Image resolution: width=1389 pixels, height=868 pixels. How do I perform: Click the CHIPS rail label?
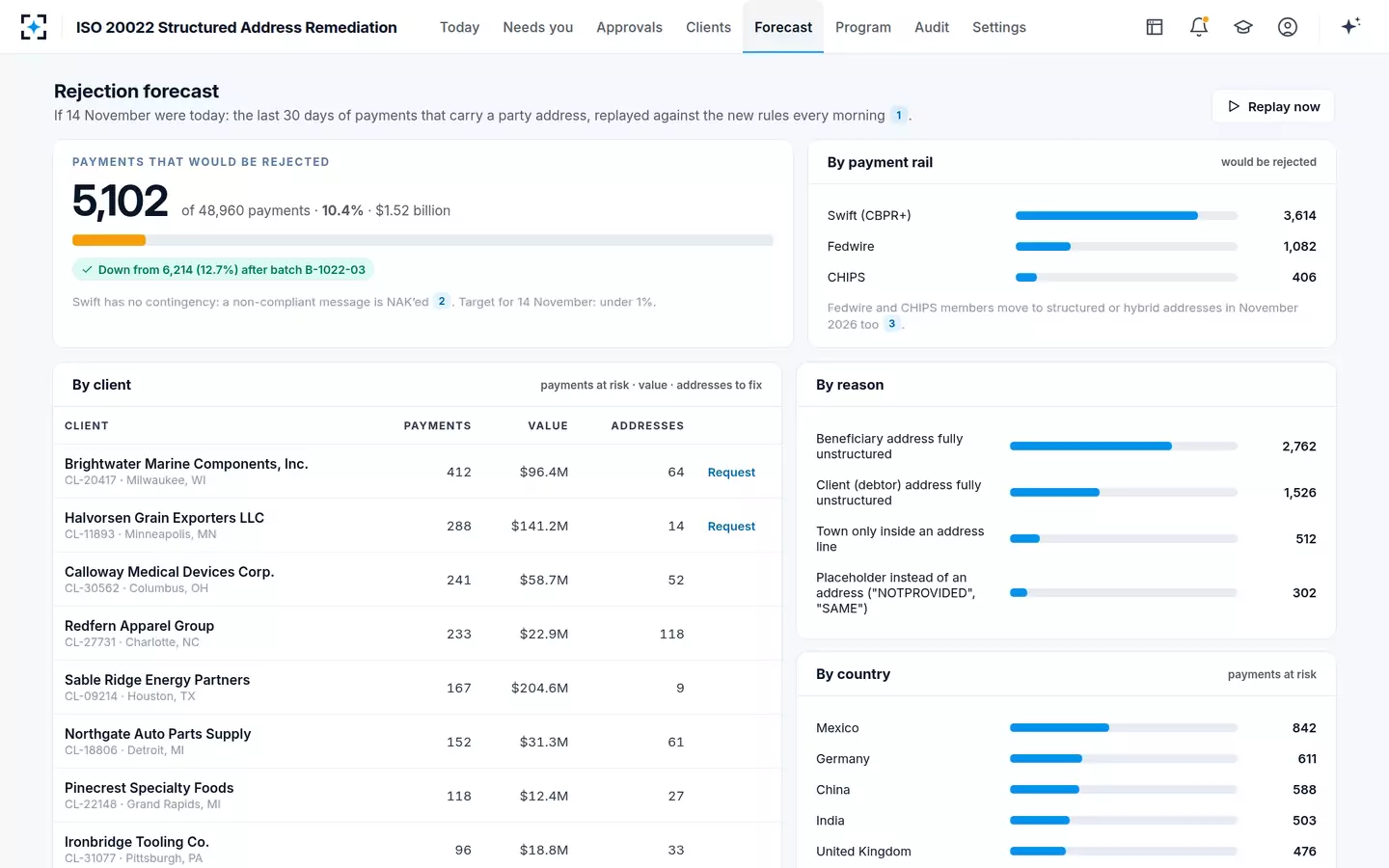pyautogui.click(x=846, y=278)
